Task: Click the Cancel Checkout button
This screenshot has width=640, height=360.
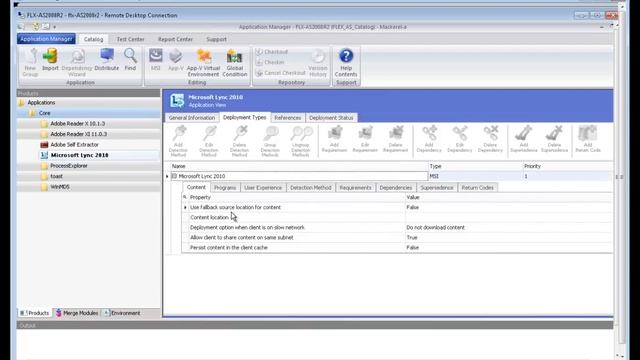Action: click(280, 73)
